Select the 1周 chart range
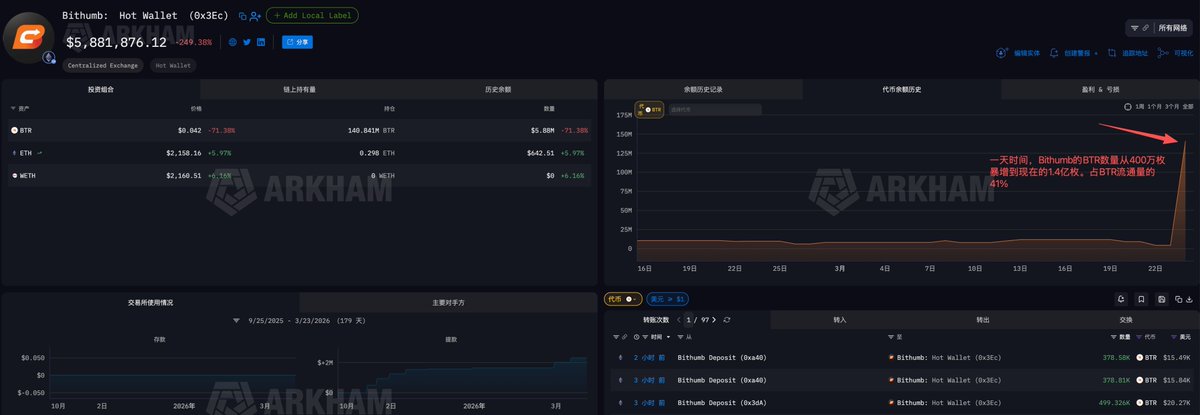Viewport: 1200px width, 415px height. click(1140, 105)
